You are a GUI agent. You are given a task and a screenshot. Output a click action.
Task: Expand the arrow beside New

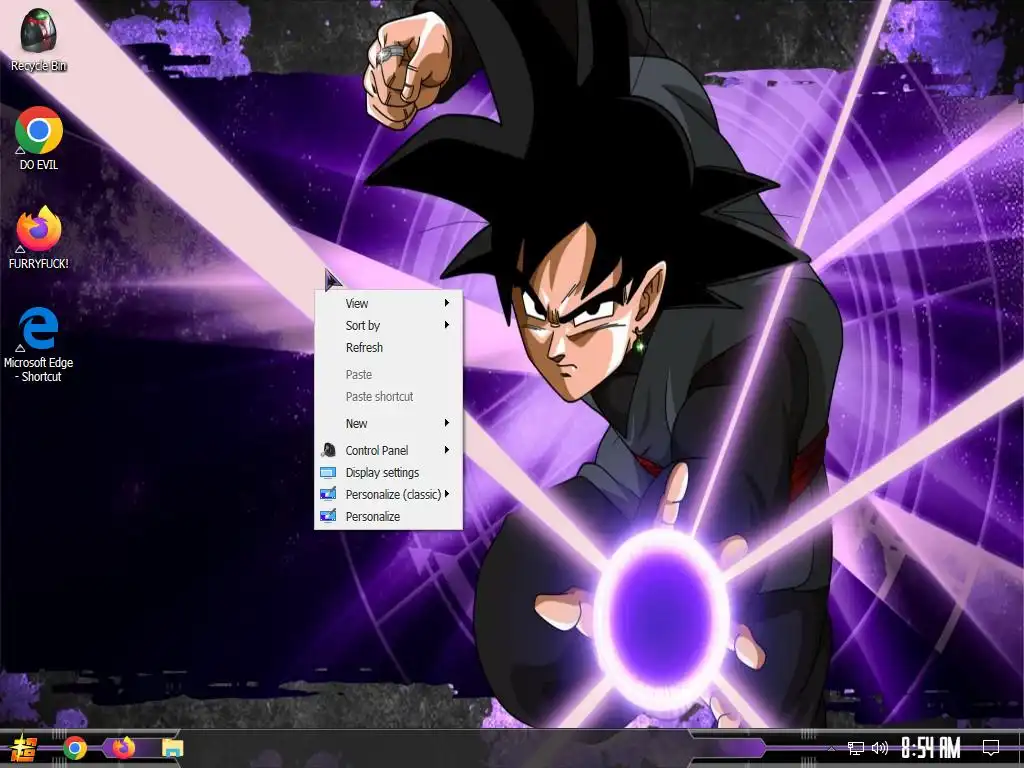coord(447,423)
